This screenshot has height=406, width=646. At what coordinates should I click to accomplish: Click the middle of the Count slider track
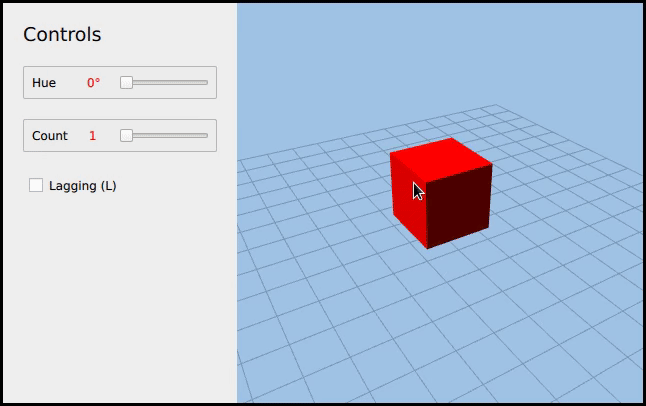tap(165, 135)
